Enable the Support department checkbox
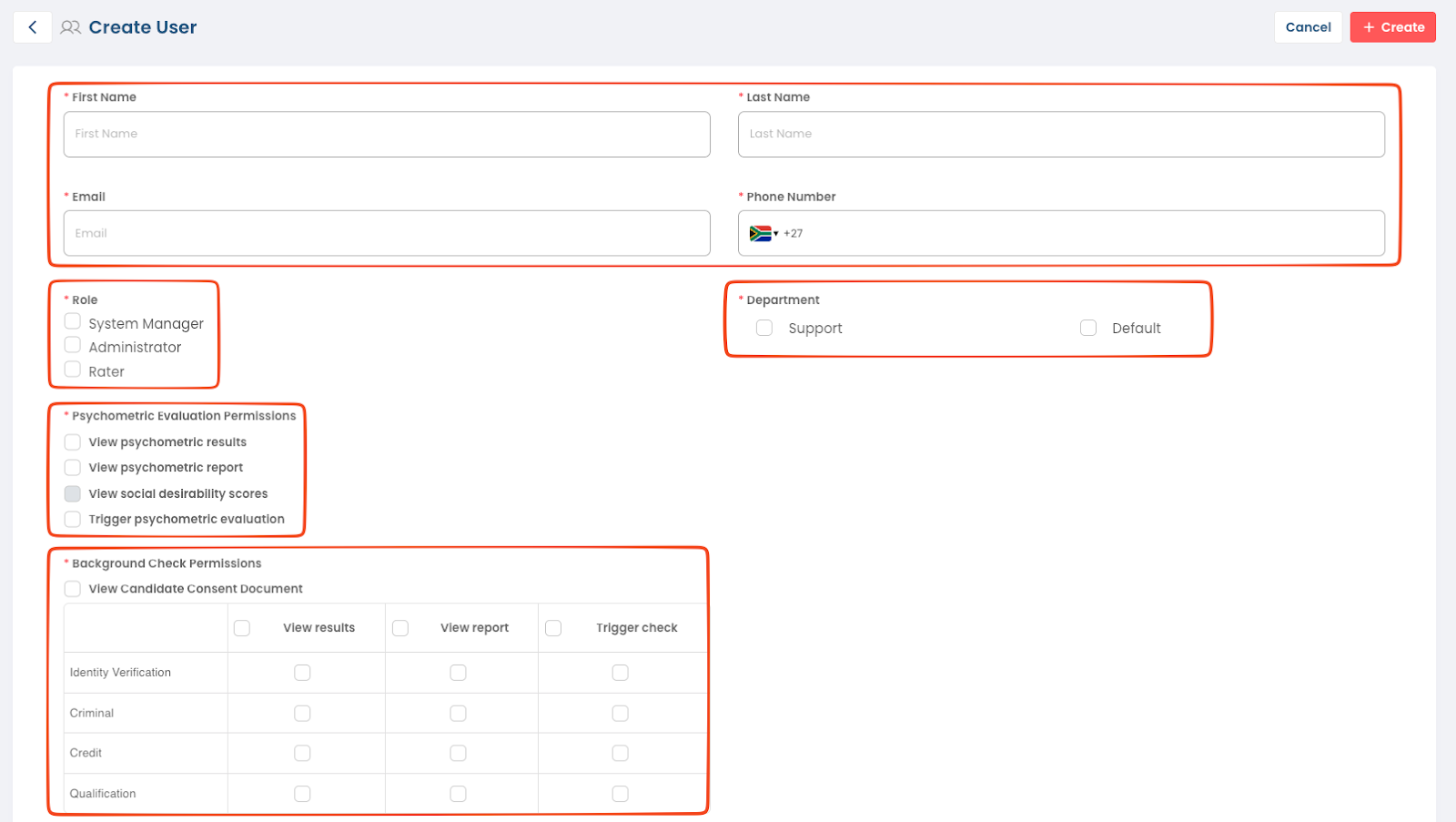This screenshot has height=822, width=1456. [x=764, y=328]
